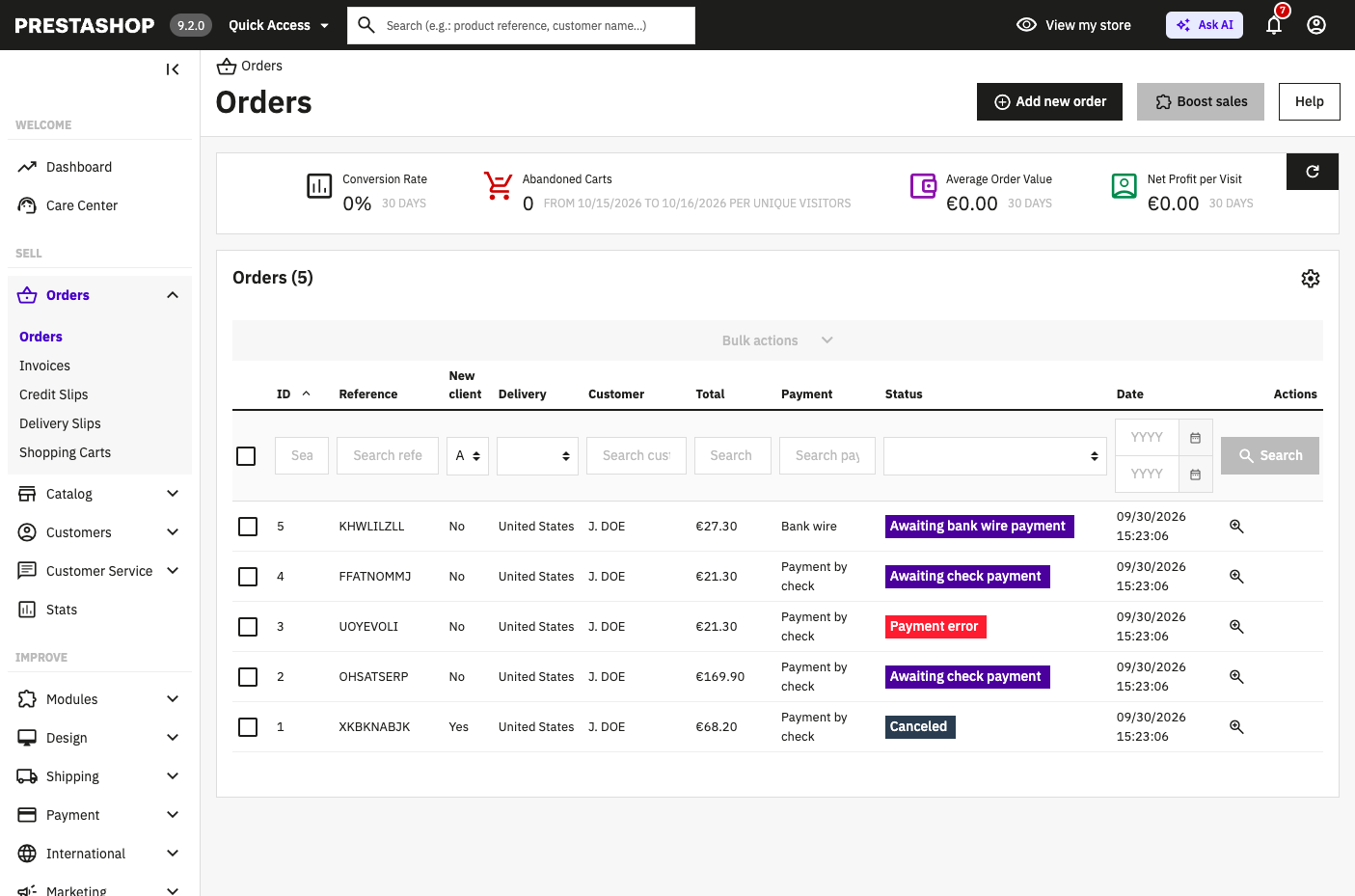View details of order UOYEVOLI
1355x896 pixels.
click(1236, 627)
